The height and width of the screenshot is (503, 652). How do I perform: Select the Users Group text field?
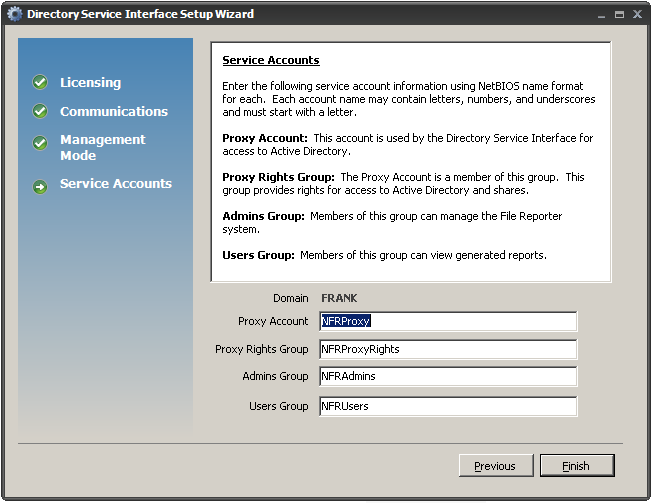[447, 406]
